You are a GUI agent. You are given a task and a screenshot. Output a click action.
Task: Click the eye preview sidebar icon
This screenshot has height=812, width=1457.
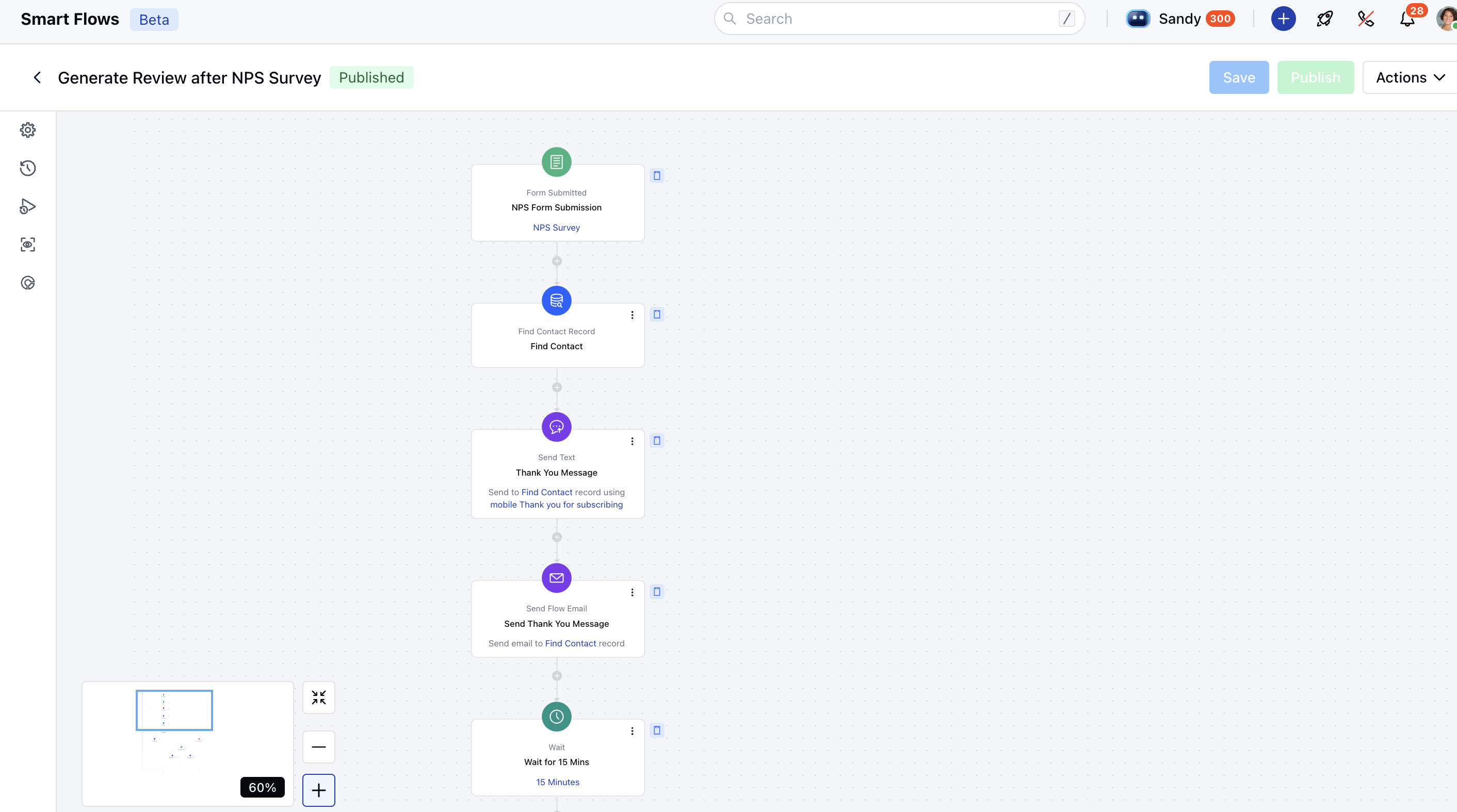28,245
